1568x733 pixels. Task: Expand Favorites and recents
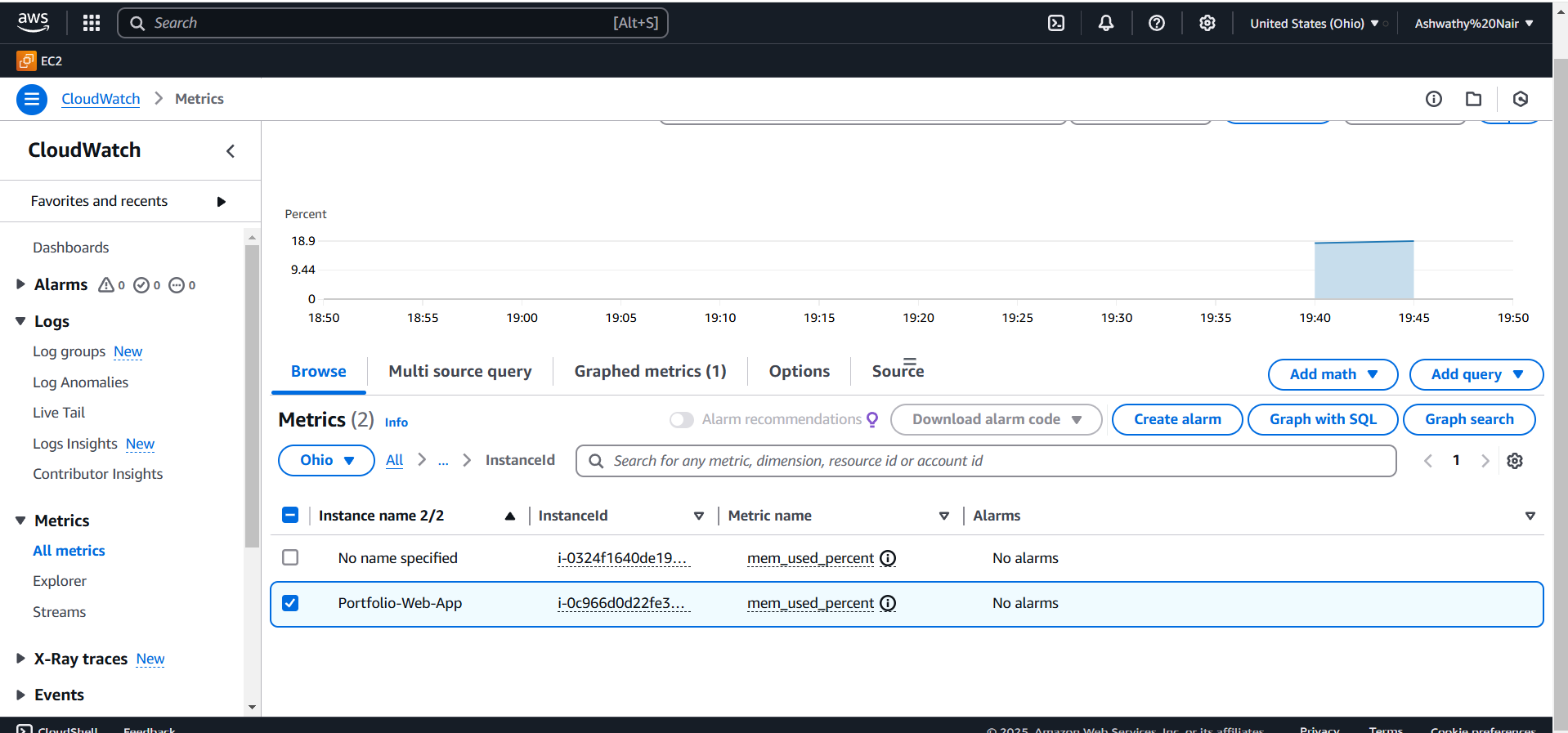point(221,202)
